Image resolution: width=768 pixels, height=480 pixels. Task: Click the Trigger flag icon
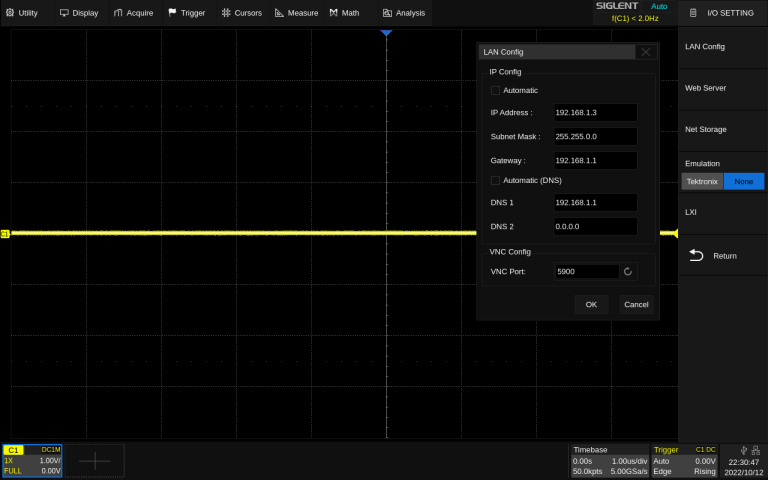click(x=173, y=13)
